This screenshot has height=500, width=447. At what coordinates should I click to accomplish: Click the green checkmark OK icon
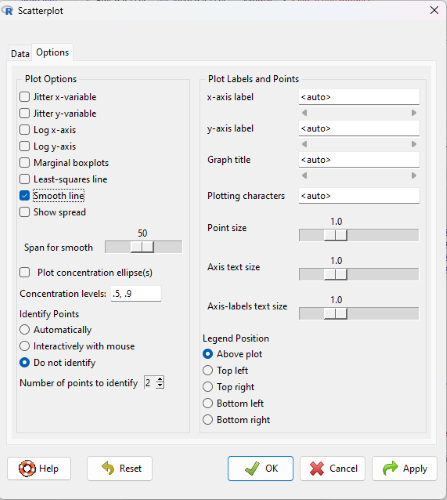click(x=252, y=468)
